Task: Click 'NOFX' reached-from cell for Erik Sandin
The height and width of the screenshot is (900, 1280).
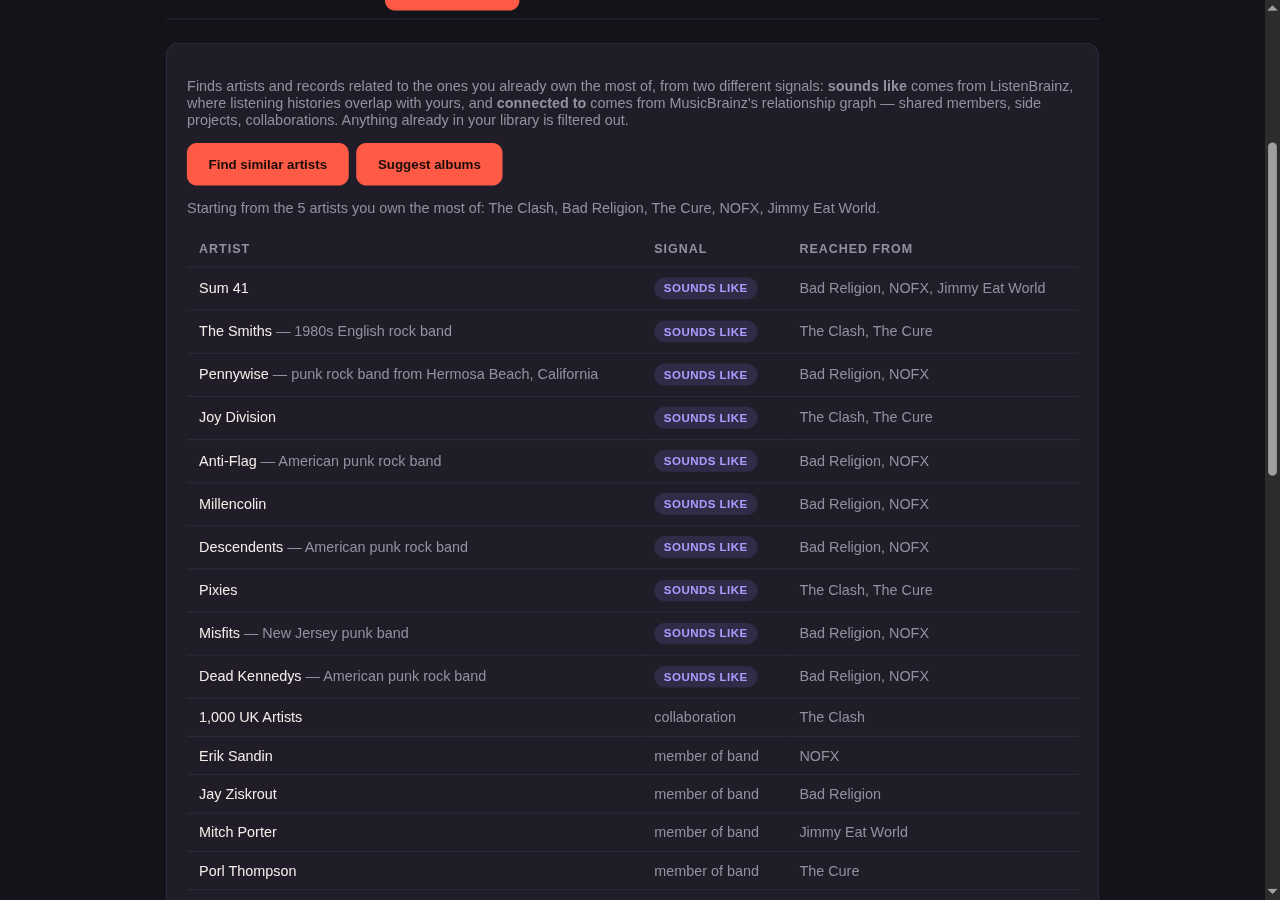Action: (819, 756)
